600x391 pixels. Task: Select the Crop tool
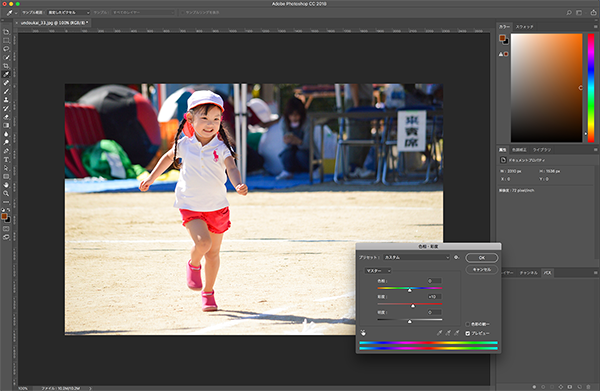tap(6, 66)
